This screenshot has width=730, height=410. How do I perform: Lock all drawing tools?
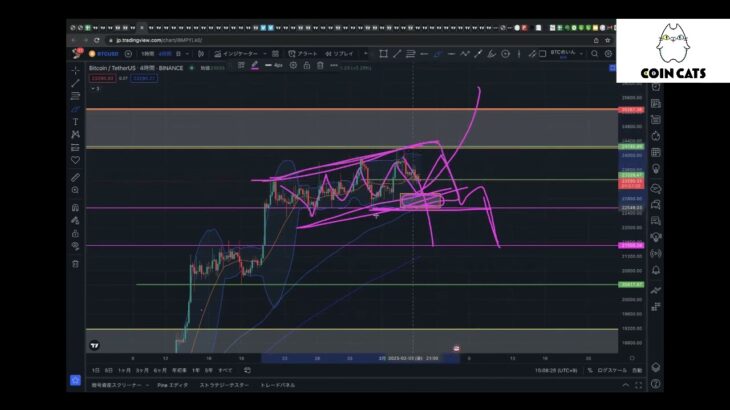click(x=75, y=233)
